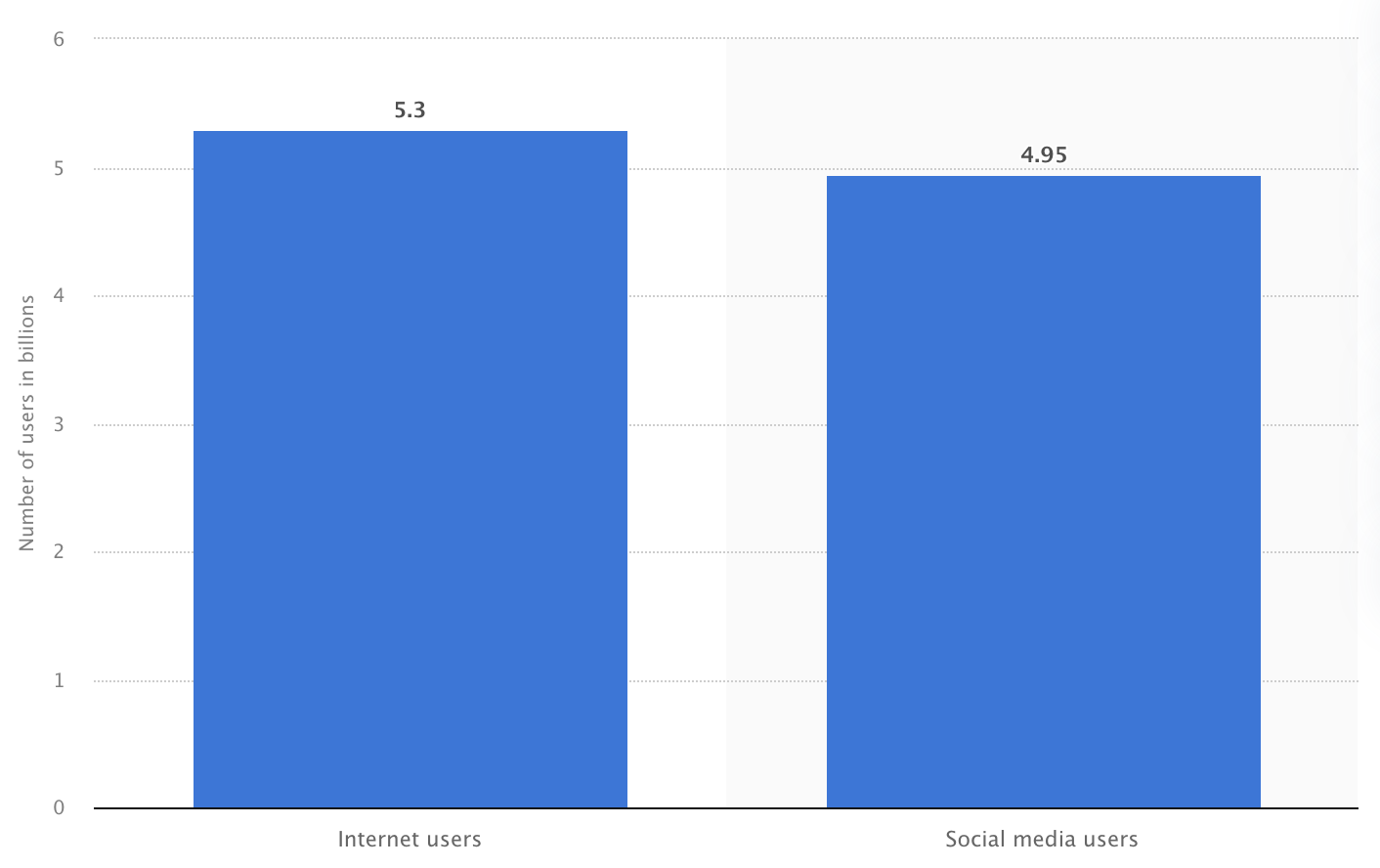
Task: Click the y-axis tick label 0
Action: 60,807
